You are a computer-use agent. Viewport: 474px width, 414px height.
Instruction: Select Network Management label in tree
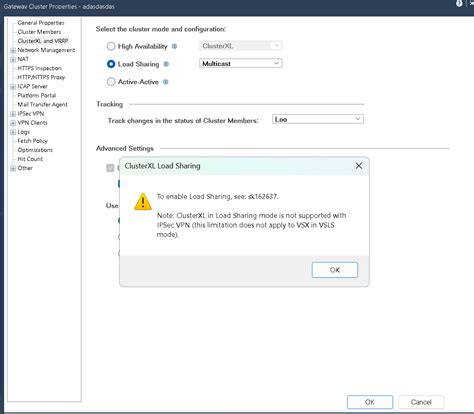[46, 50]
